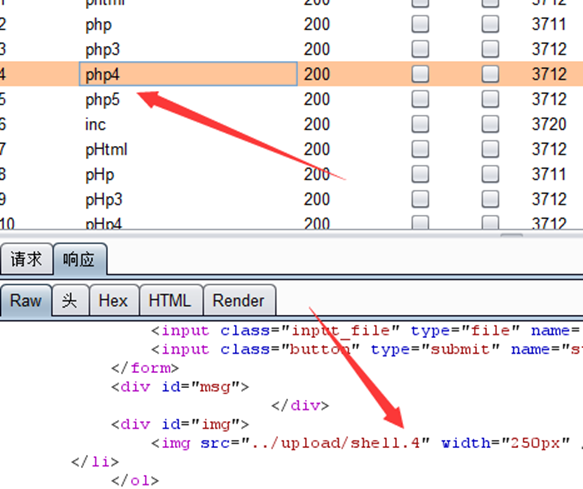
Task: Toggle left checkbox in the php3 row
Action: coord(420,49)
